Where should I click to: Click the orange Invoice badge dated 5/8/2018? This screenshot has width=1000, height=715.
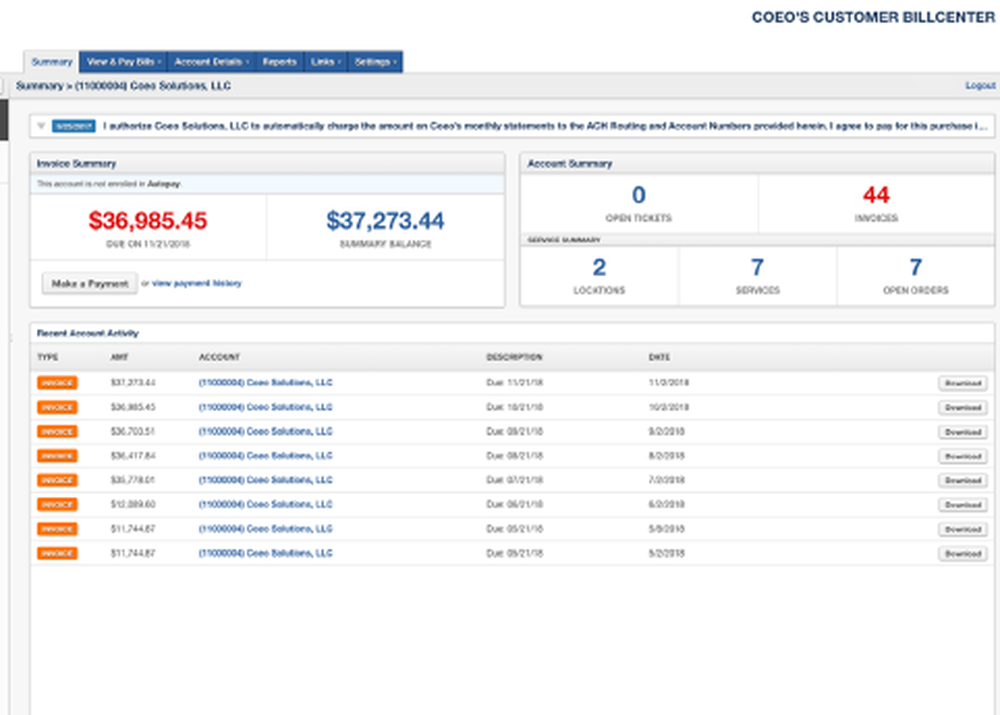57,529
